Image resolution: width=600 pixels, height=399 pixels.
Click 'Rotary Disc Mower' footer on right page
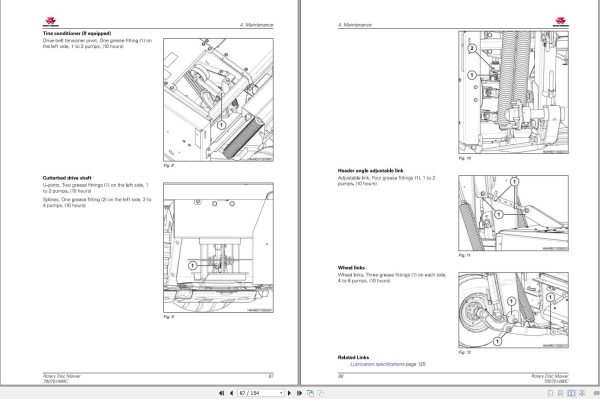coord(550,376)
